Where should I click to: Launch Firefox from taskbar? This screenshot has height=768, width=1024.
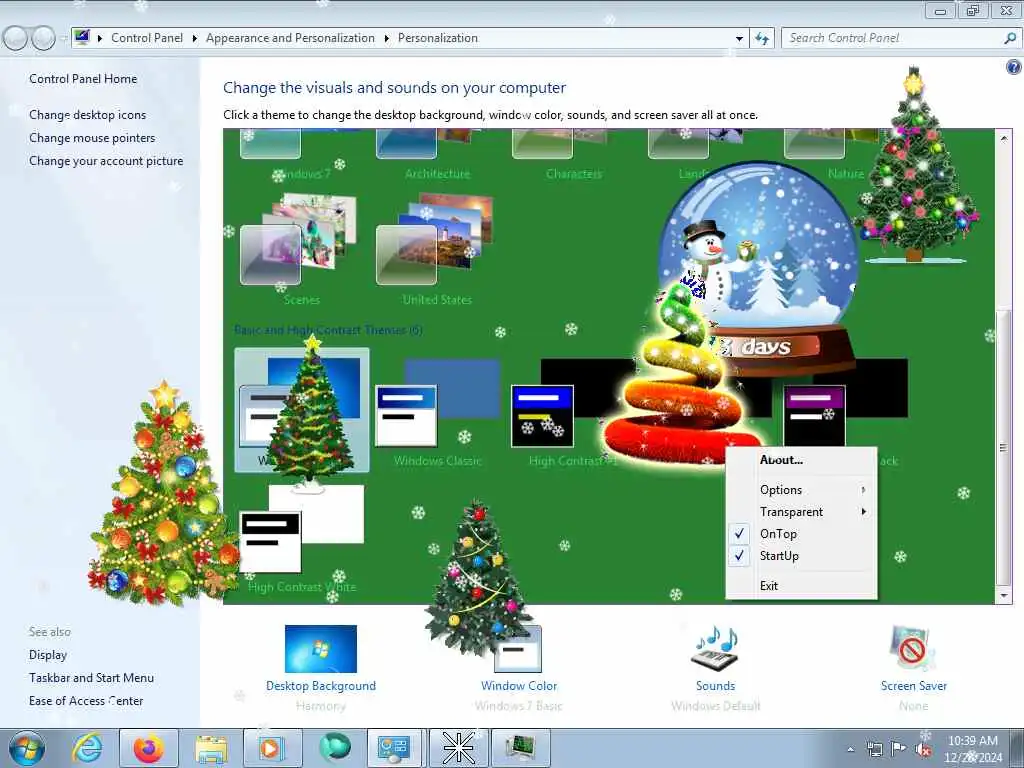[x=149, y=748]
